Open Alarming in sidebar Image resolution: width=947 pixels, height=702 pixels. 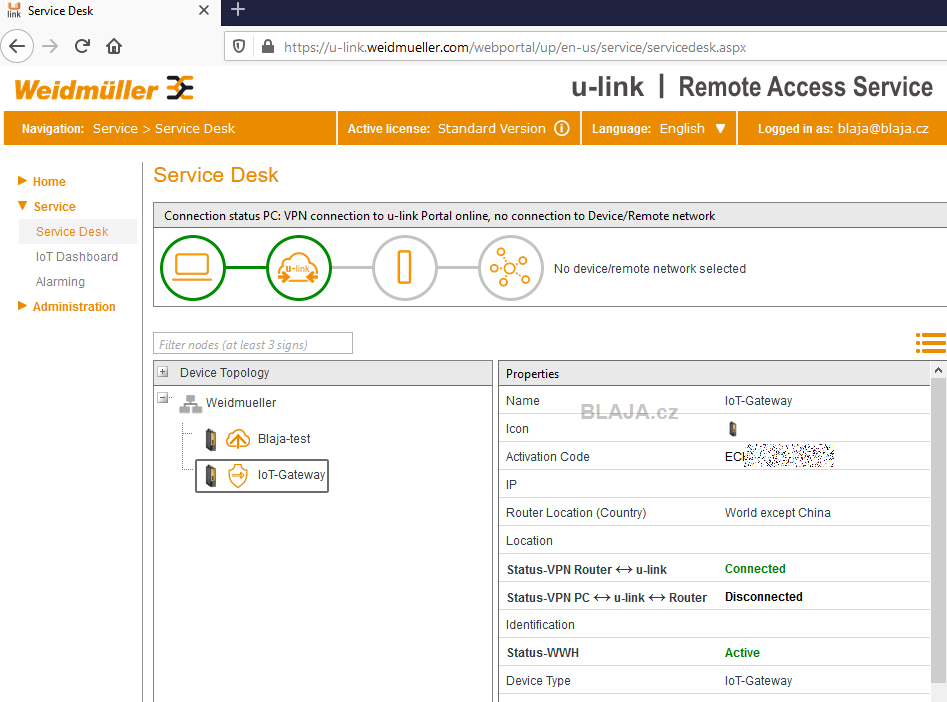click(60, 282)
